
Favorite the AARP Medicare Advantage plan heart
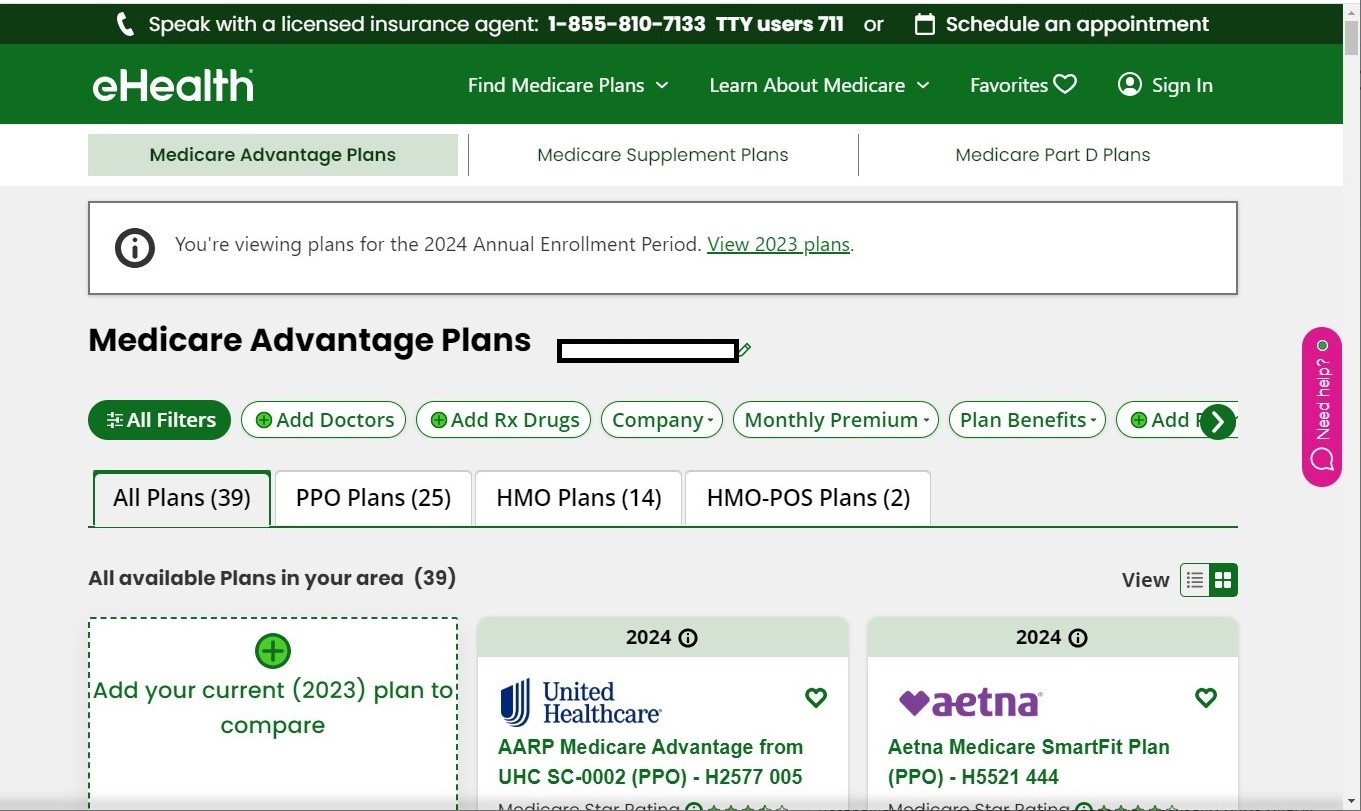[x=816, y=698]
